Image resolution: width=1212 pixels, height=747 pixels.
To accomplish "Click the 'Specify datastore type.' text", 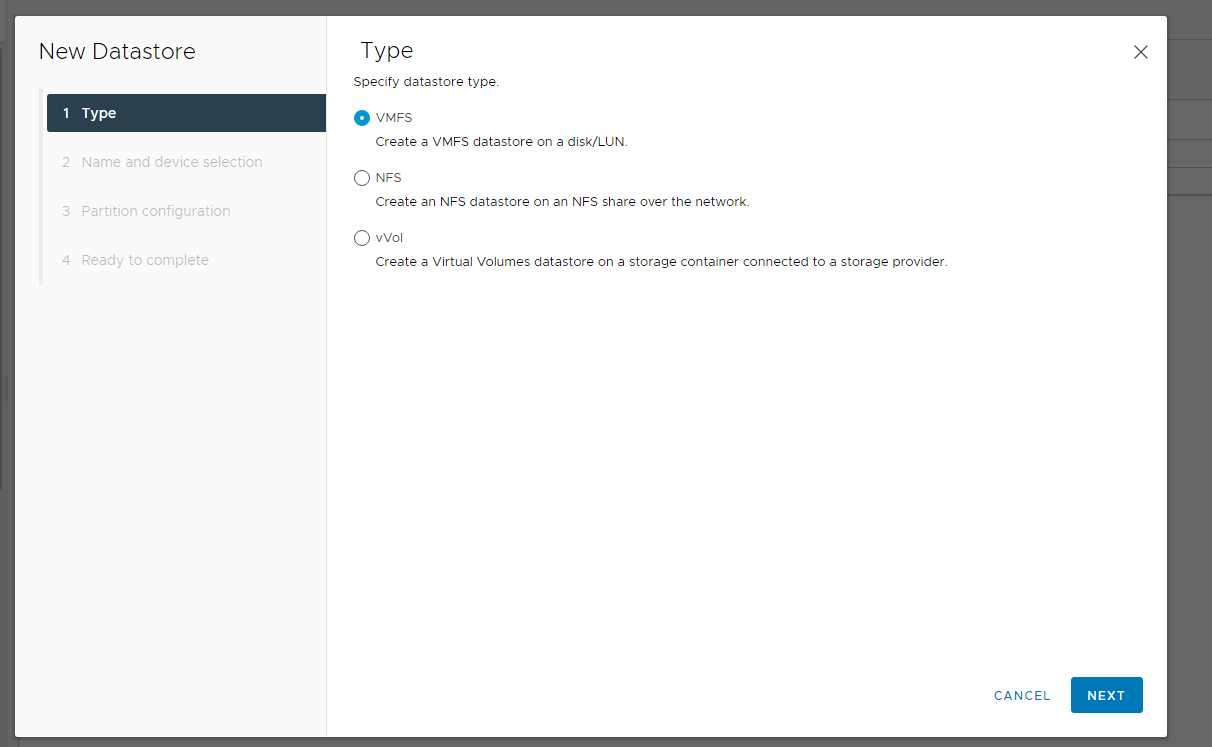I will click(x=426, y=82).
